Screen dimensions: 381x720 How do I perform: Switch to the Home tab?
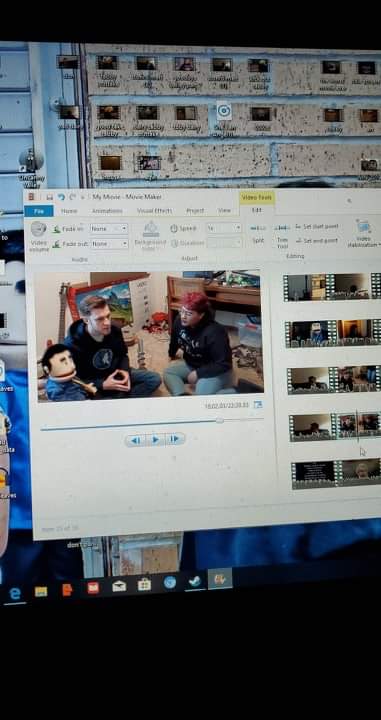[x=69, y=211]
